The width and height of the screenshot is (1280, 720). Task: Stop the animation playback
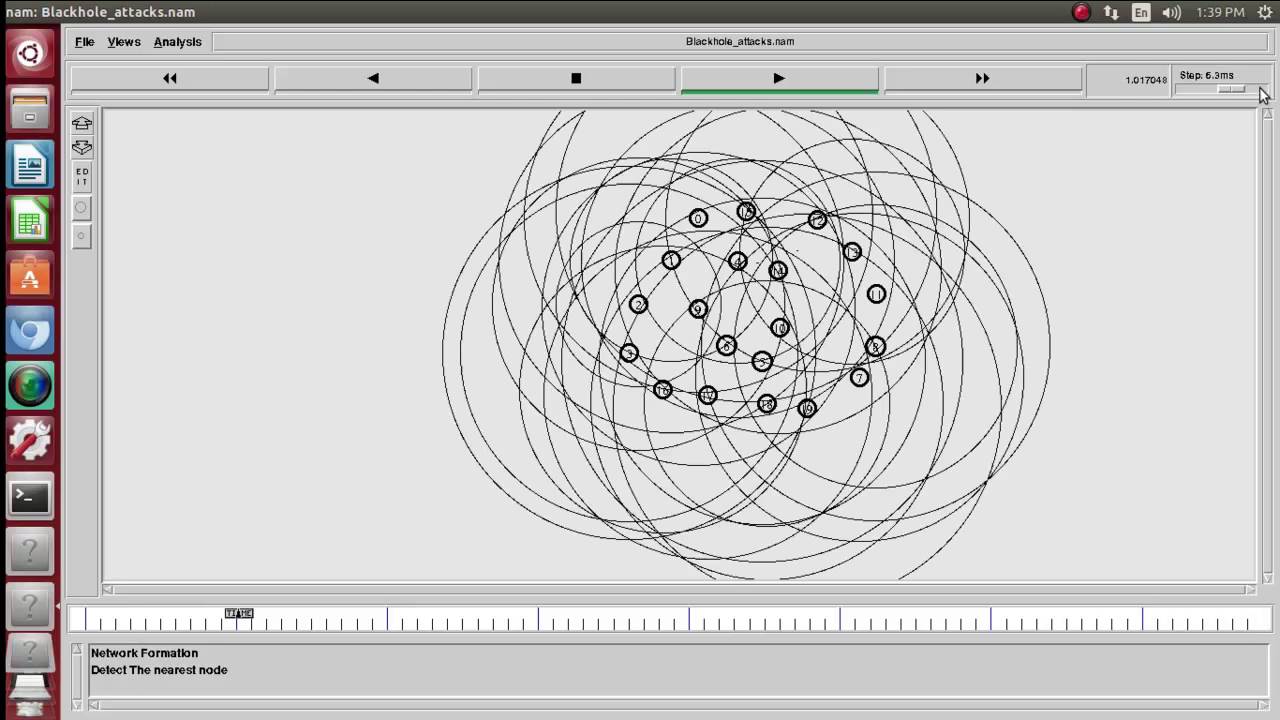click(576, 78)
